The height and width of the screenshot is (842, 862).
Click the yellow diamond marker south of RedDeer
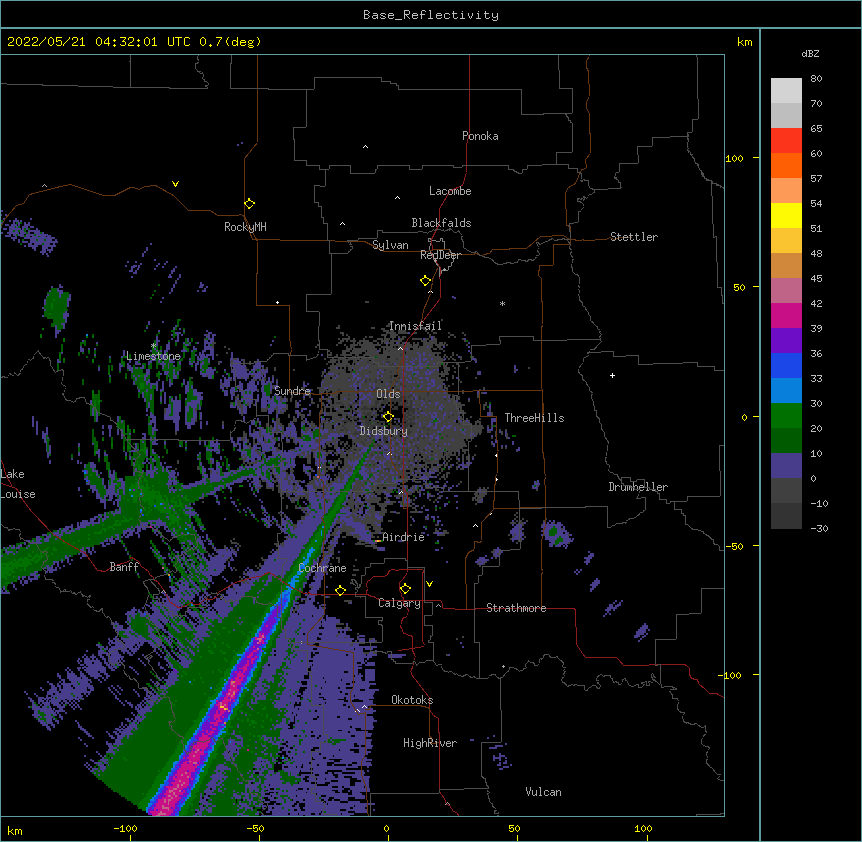point(426,281)
